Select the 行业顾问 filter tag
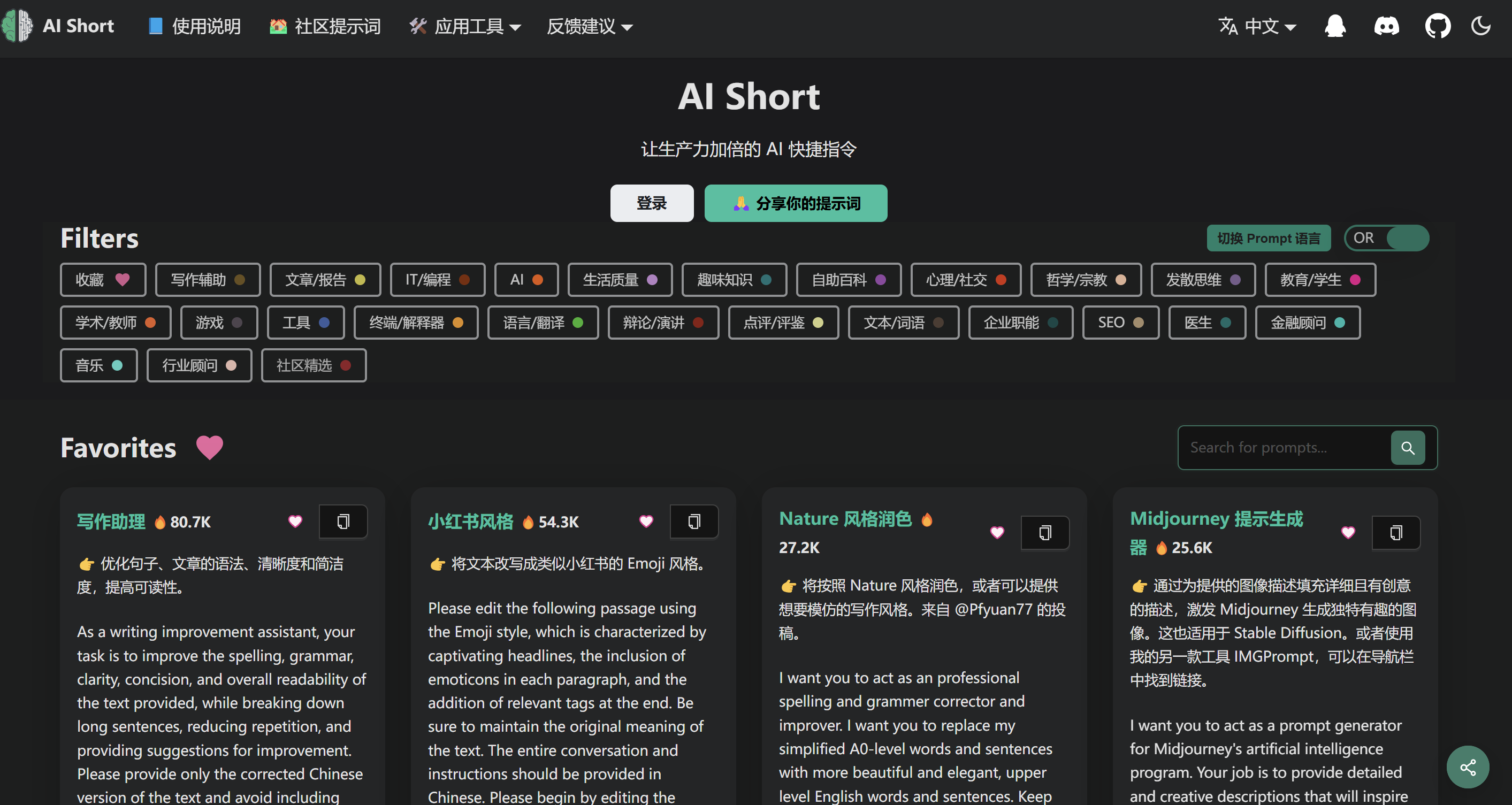This screenshot has width=1512, height=805. (x=199, y=365)
